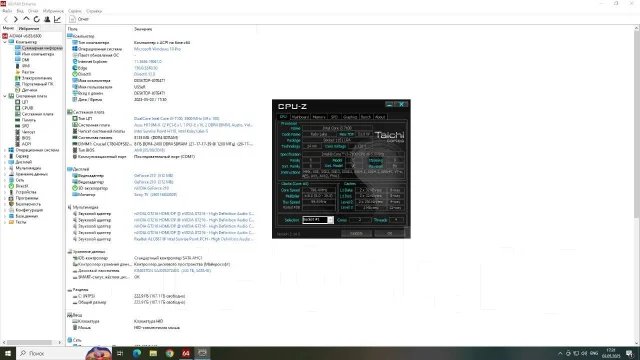The width and height of the screenshot is (640, 360).
Task: Open the user icon in AIDA64 toolbar
Action: pos(47,19)
